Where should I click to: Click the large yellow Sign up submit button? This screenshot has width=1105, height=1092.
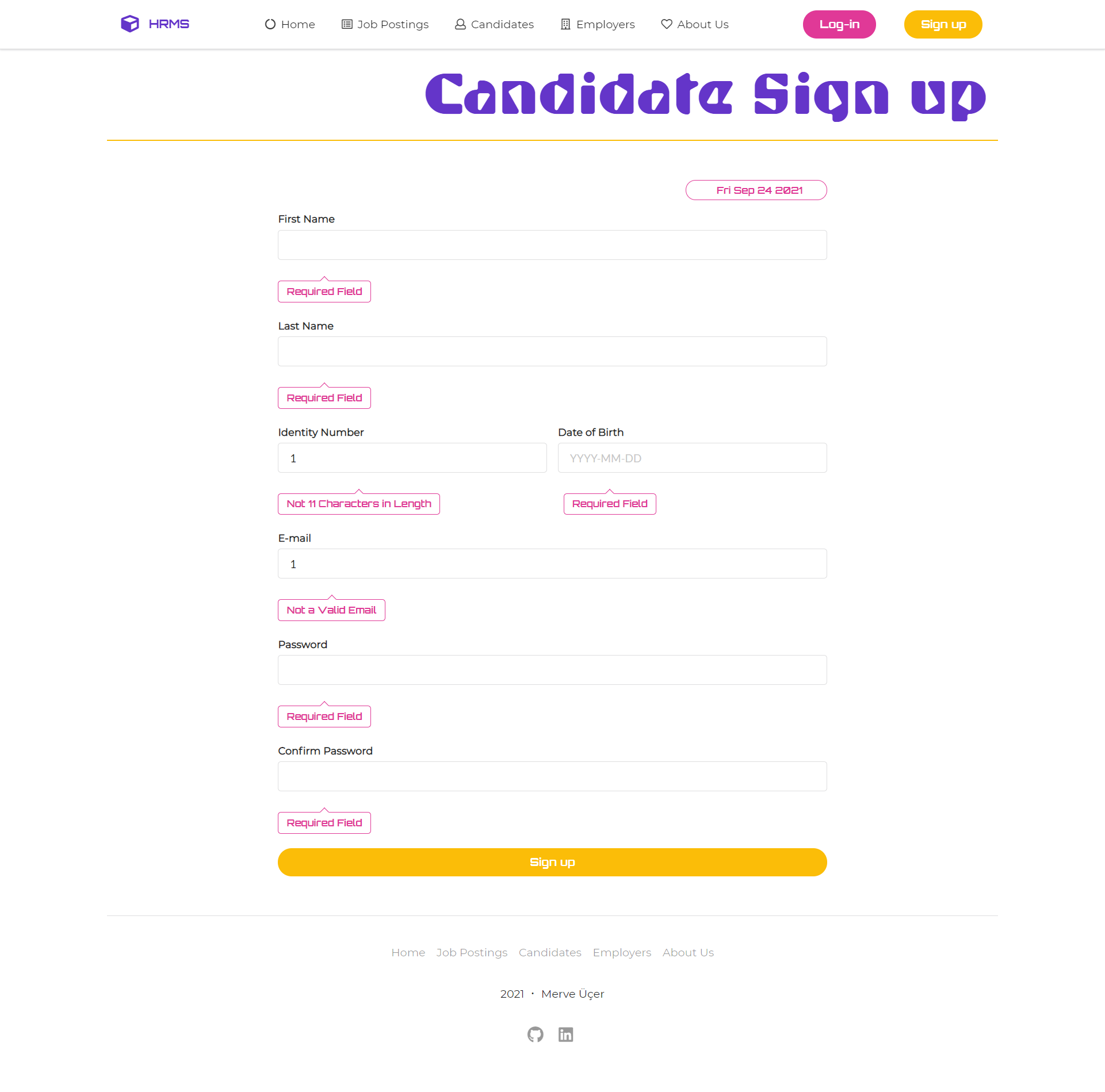coord(552,862)
